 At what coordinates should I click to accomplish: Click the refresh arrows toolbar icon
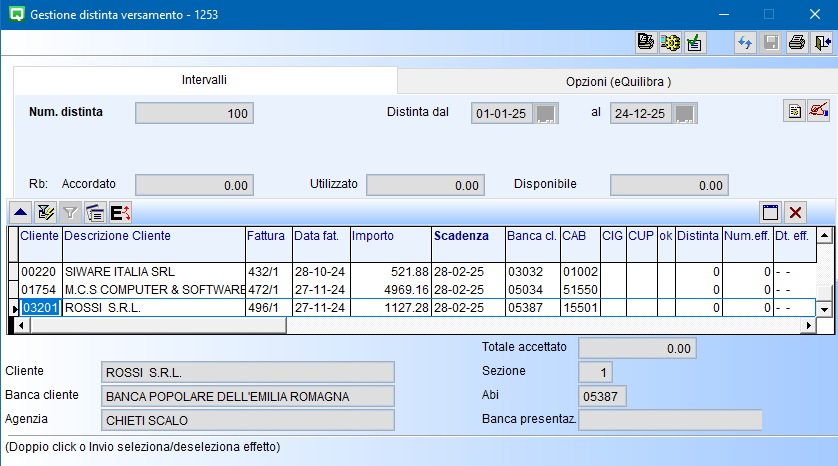(x=745, y=42)
